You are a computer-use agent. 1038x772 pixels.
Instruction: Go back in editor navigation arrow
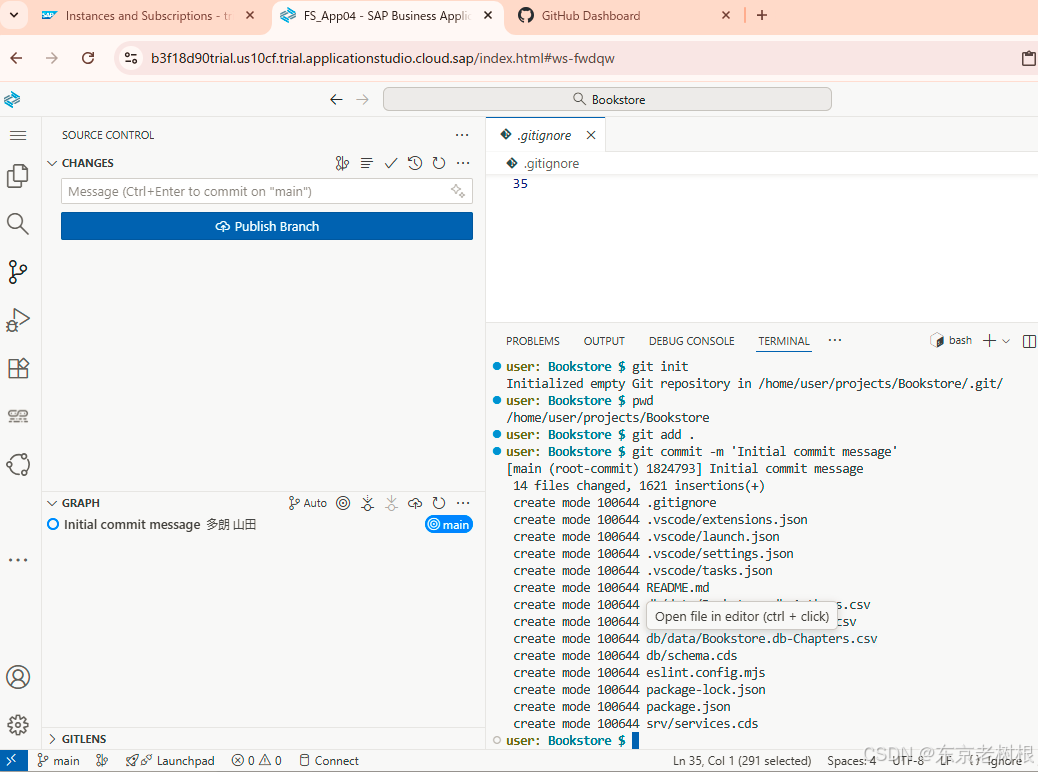336,99
